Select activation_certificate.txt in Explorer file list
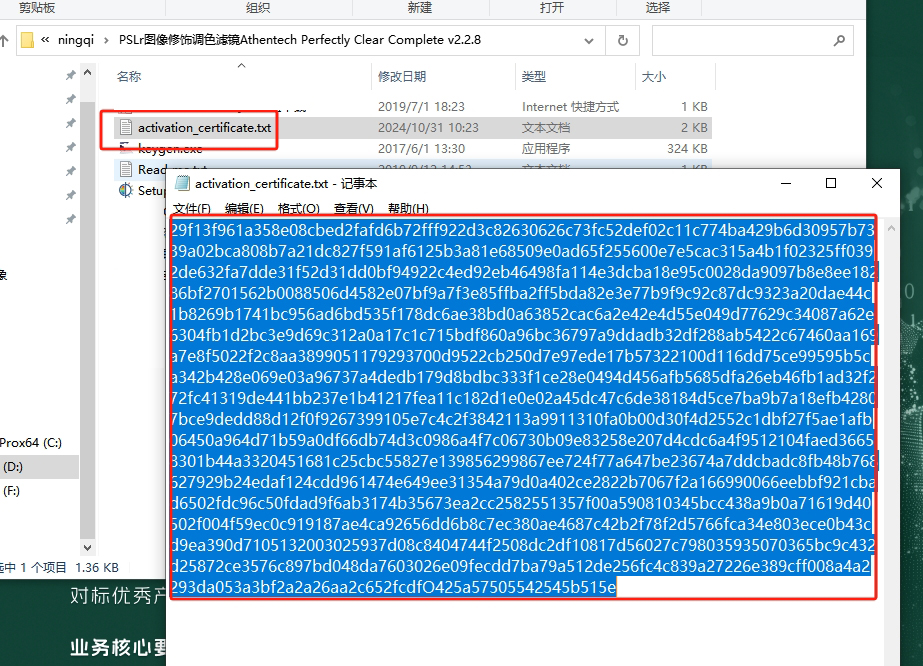Screen dimensions: 923x666 coord(204,128)
